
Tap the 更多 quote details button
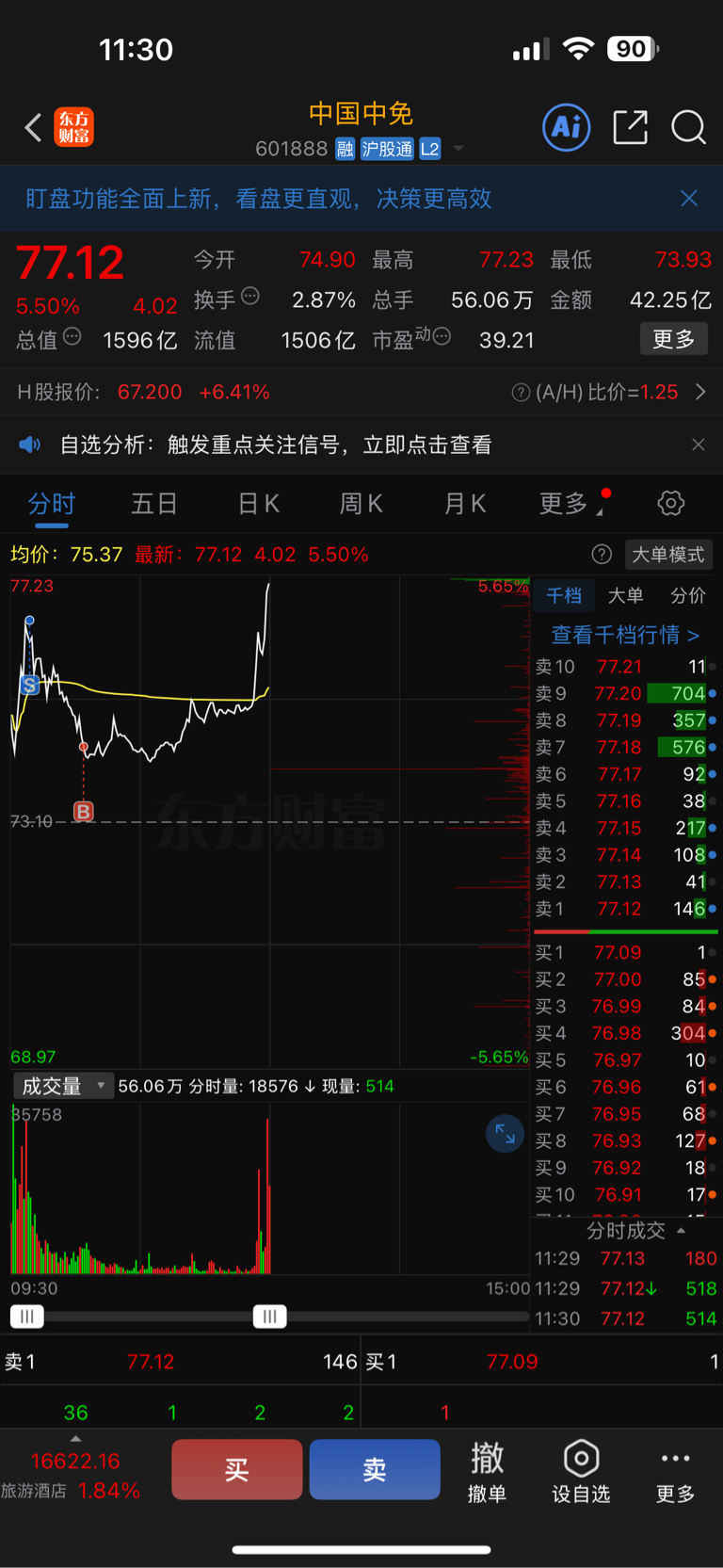674,339
